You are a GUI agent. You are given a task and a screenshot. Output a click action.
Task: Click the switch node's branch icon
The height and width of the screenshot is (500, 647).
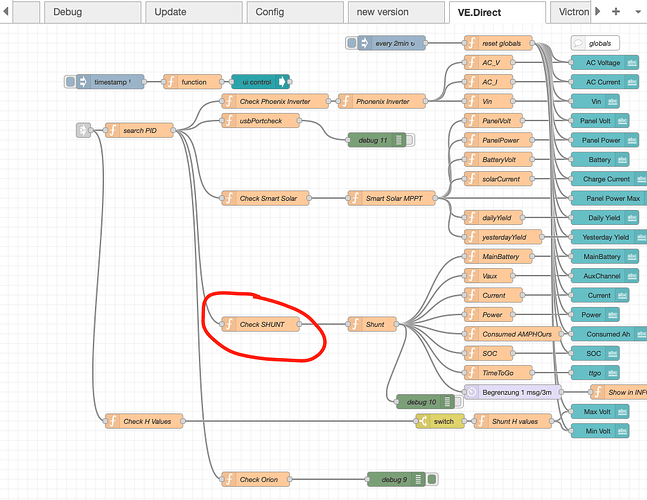(x=424, y=421)
